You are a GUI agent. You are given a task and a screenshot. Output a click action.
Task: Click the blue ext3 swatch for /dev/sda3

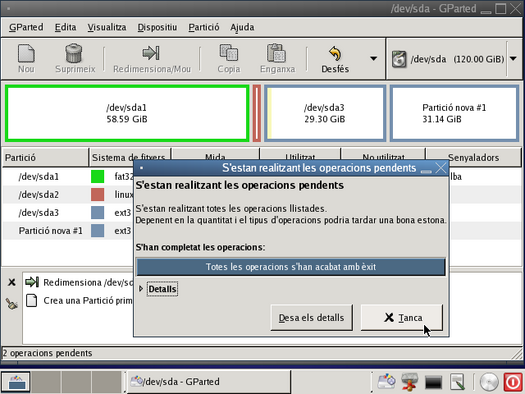click(97, 213)
